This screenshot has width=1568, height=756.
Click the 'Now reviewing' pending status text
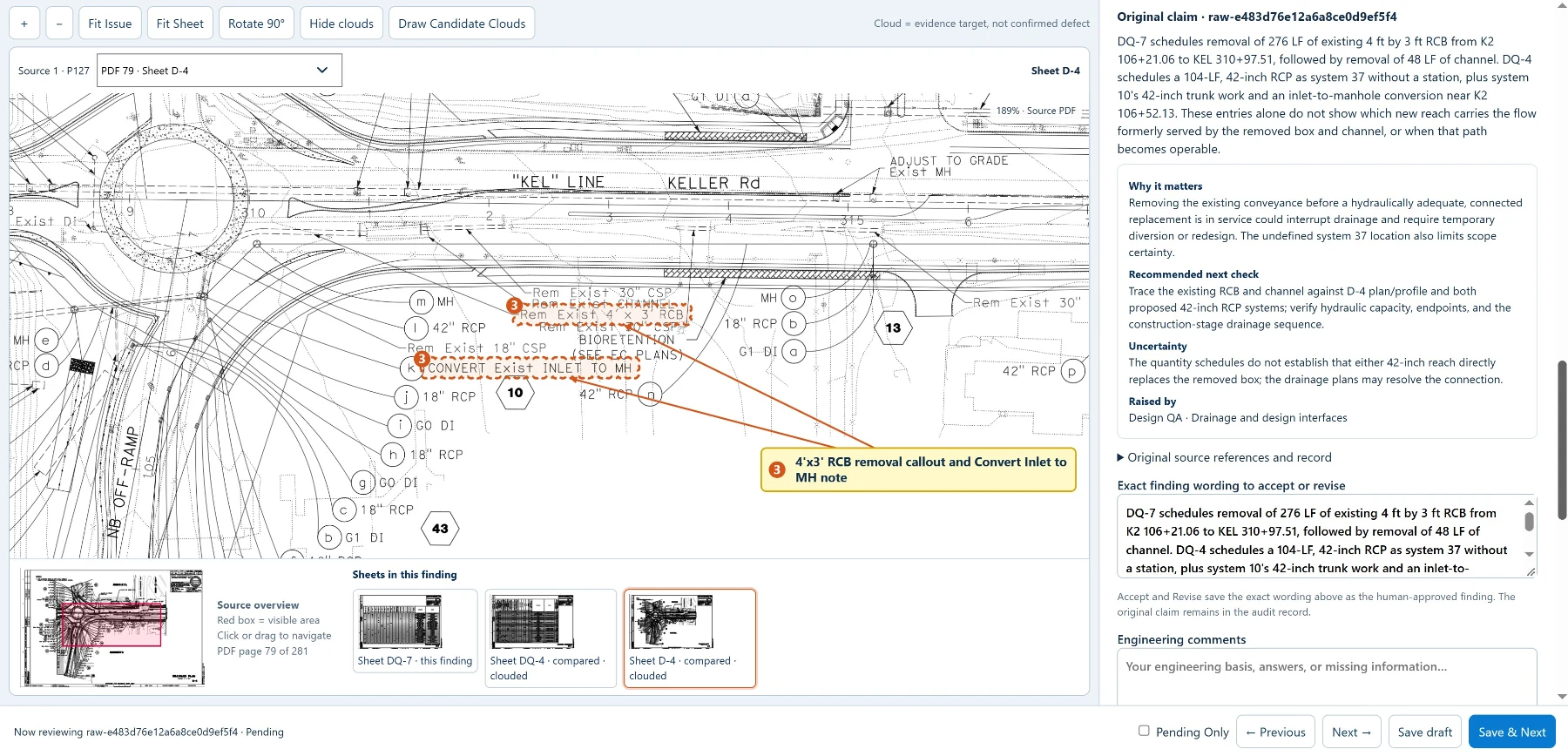coord(149,732)
